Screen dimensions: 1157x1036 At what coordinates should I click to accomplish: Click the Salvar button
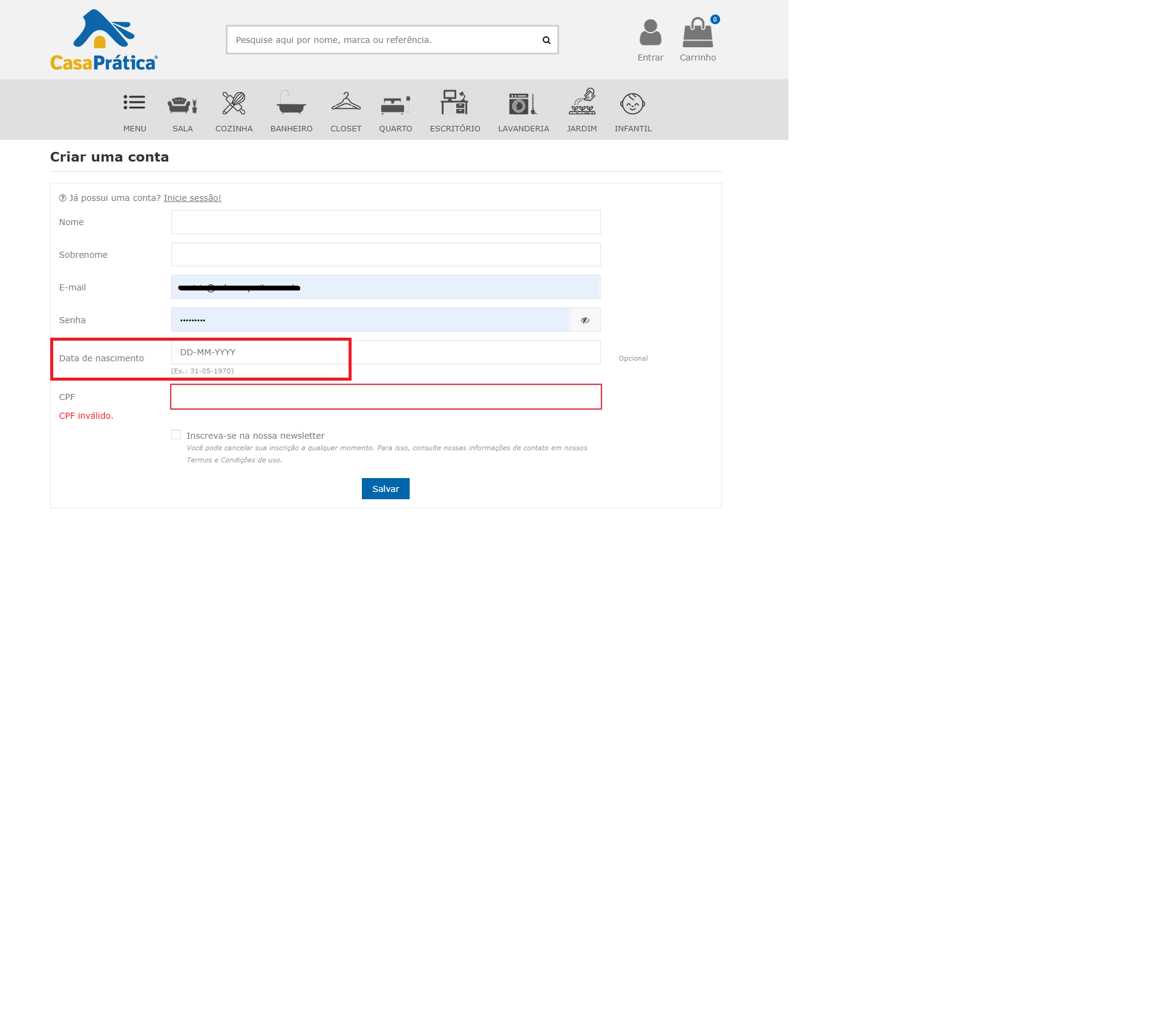tap(385, 489)
